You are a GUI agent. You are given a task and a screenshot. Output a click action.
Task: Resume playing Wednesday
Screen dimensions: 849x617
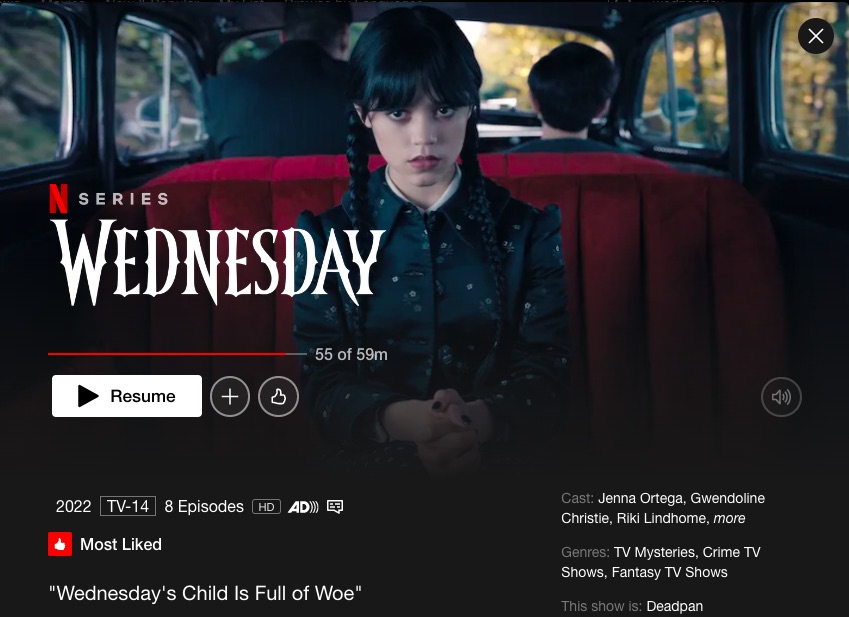click(x=127, y=396)
